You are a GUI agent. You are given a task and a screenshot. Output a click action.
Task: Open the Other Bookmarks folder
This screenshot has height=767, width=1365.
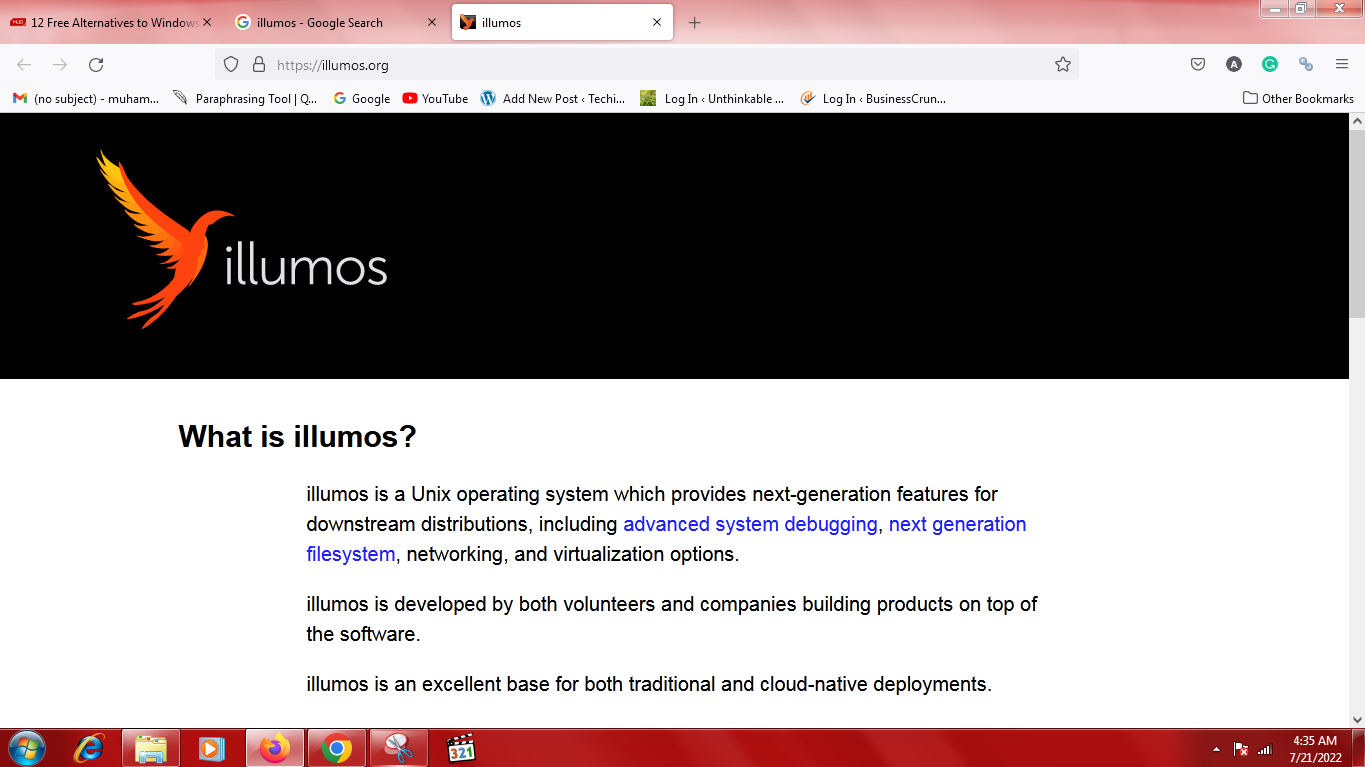(x=1298, y=99)
